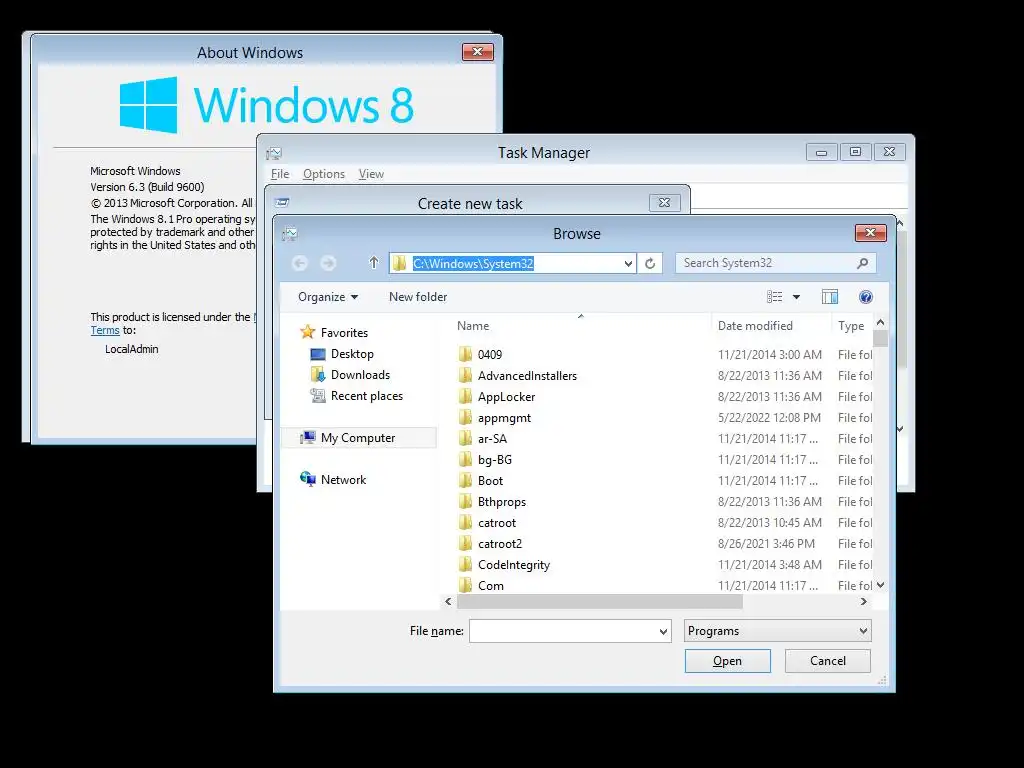This screenshot has height=768, width=1024.
Task: Select the Bthprops folder name
Action: click(502, 502)
